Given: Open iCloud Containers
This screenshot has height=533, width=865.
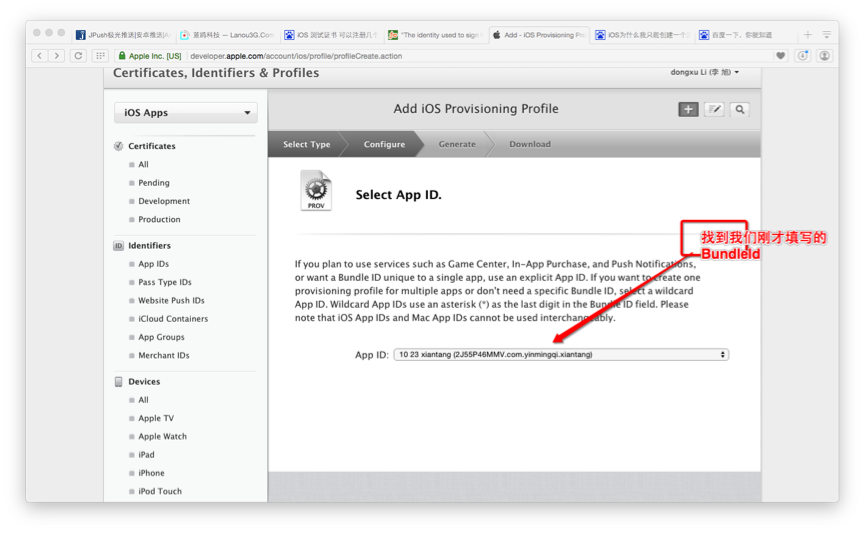Looking at the screenshot, I should tap(173, 318).
